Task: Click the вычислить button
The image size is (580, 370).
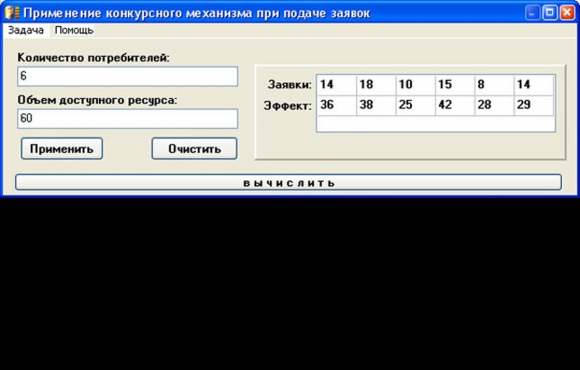Action: click(x=289, y=182)
